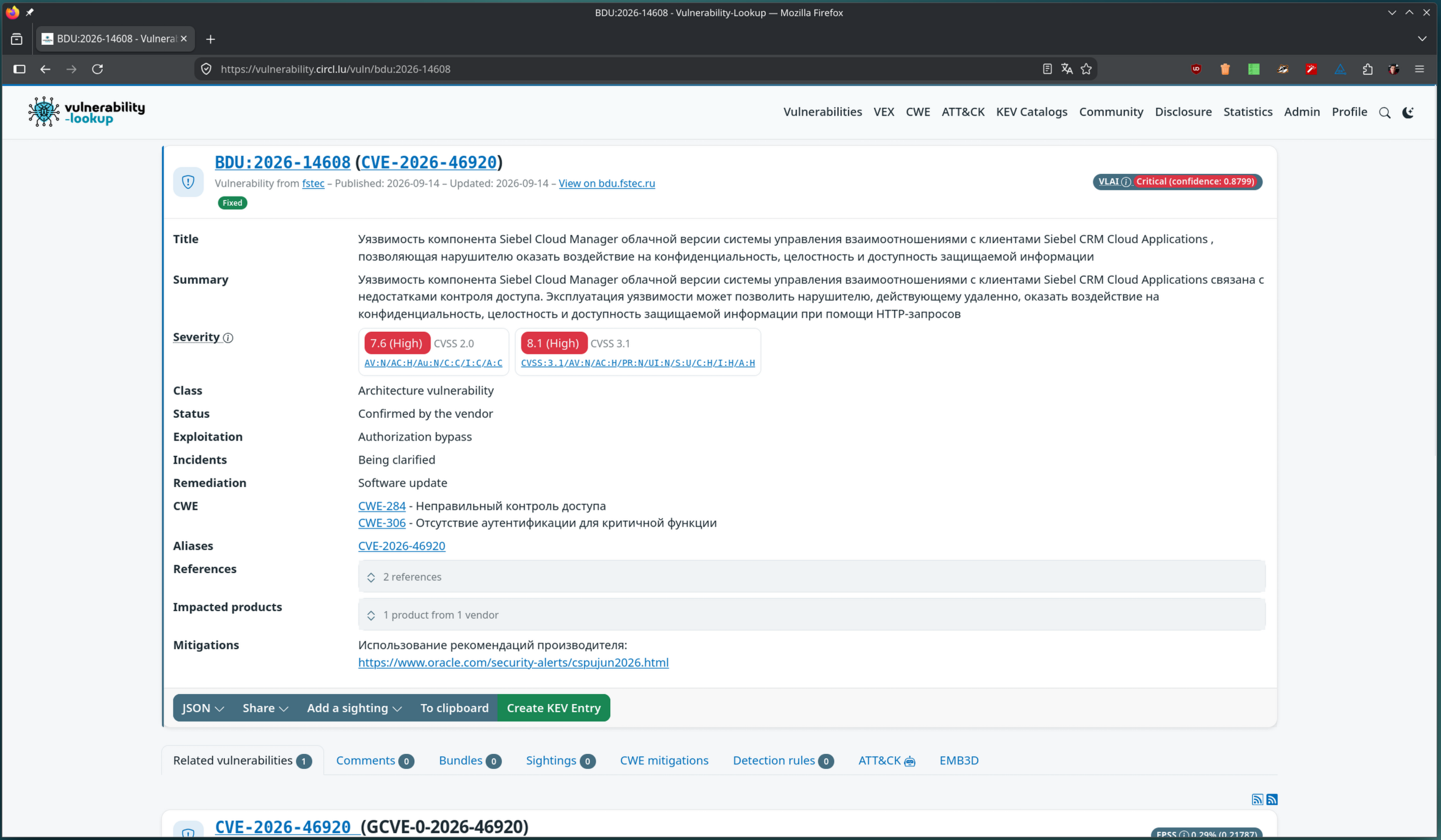Open the site search magnifier icon

point(1385,113)
